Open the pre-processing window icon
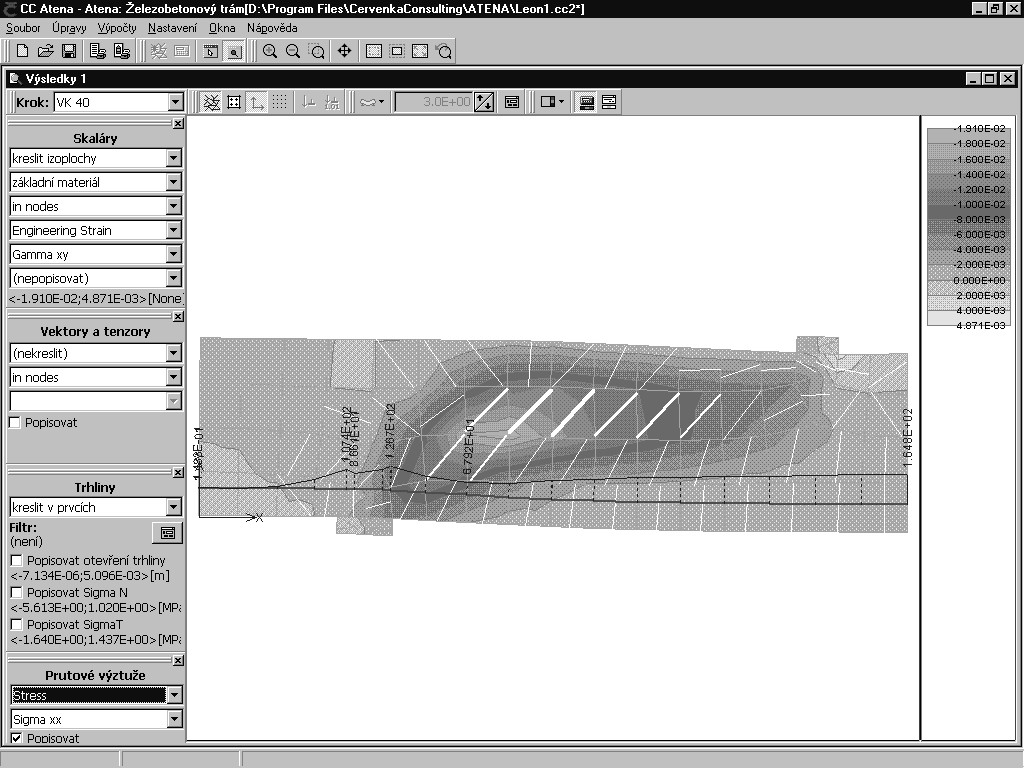Image resolution: width=1024 pixels, height=768 pixels. click(211, 51)
